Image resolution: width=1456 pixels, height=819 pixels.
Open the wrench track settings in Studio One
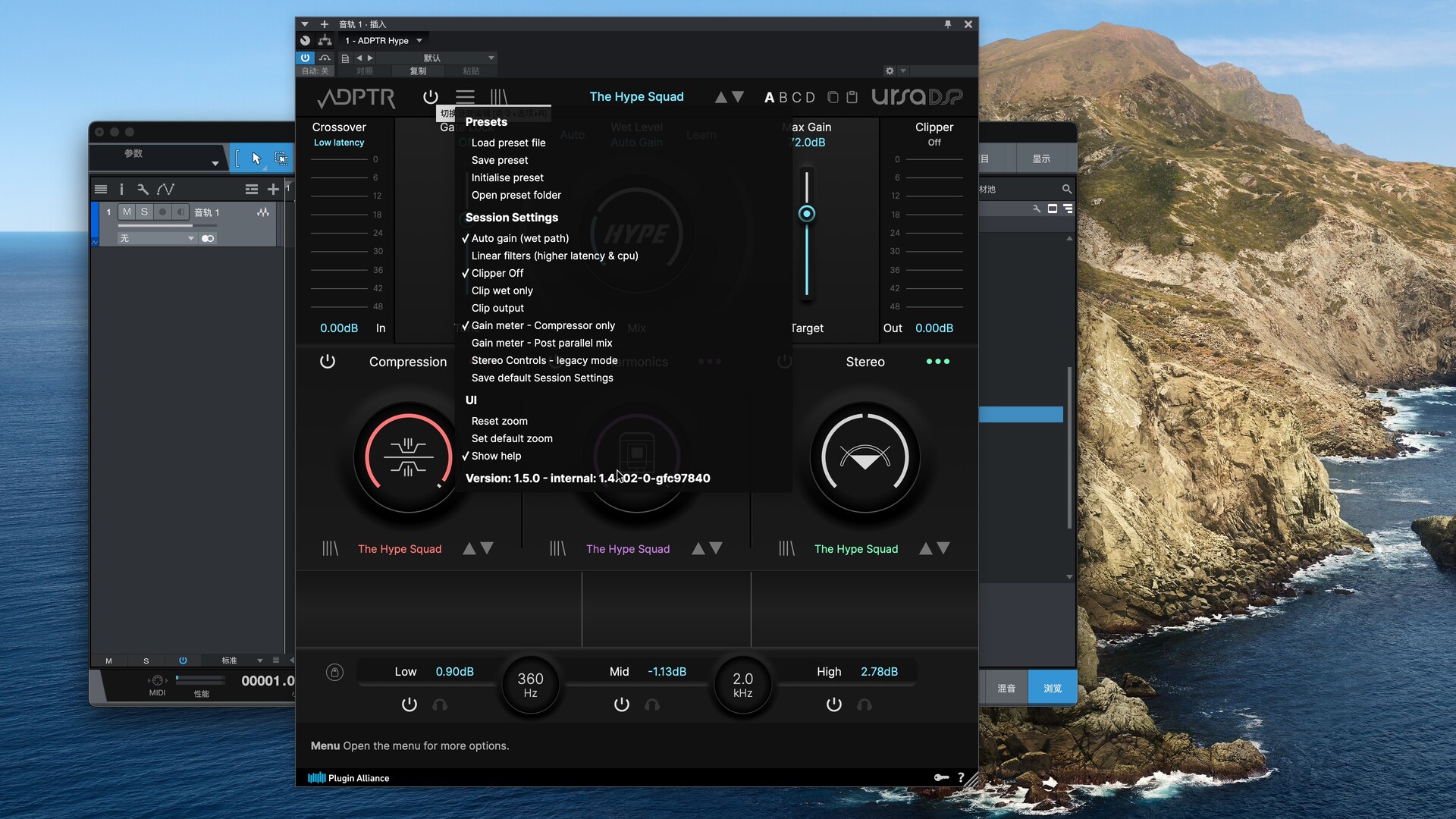click(x=143, y=190)
